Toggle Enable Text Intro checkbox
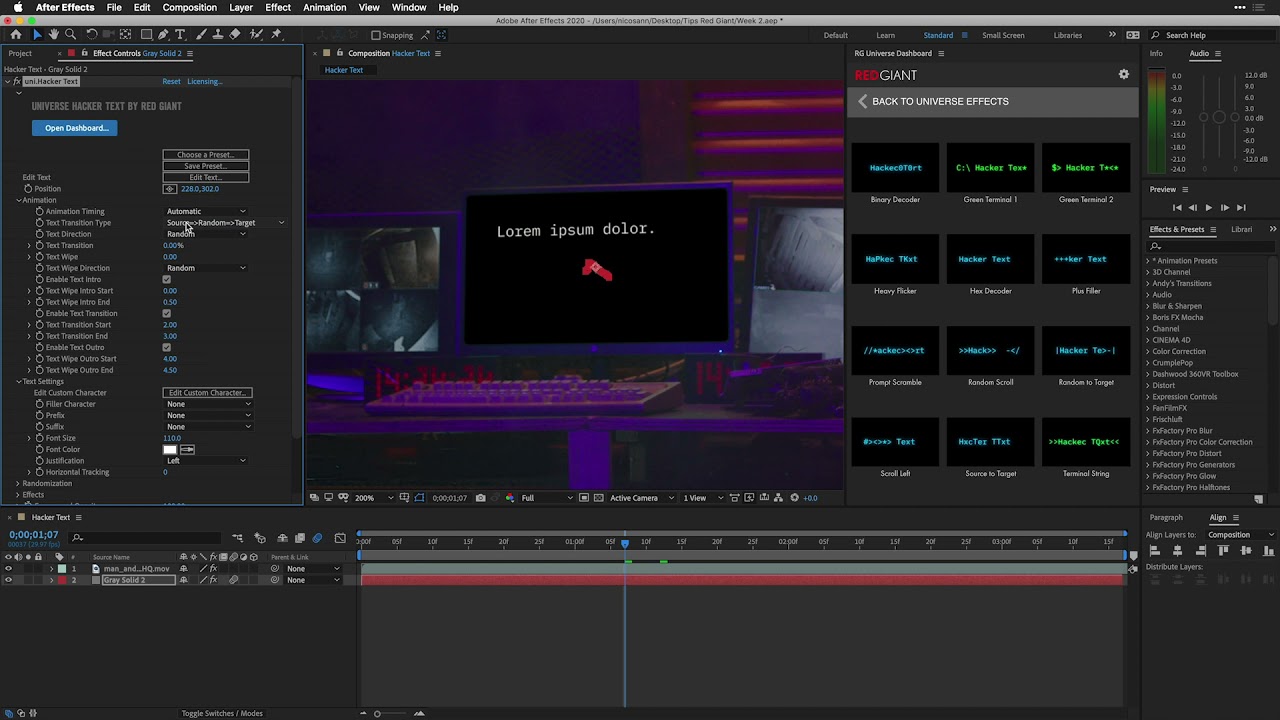The height and width of the screenshot is (720, 1280). [167, 280]
